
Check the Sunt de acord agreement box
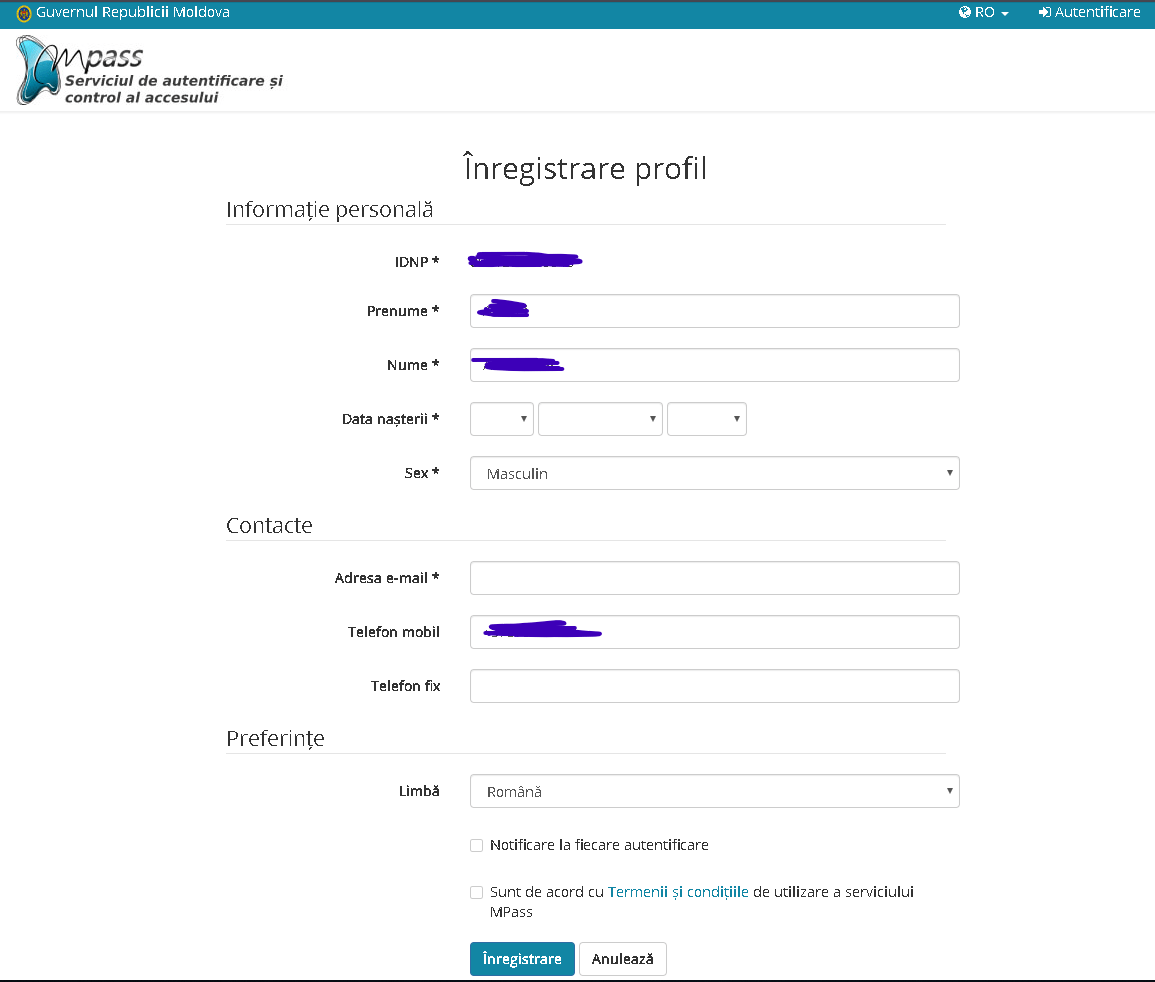(x=477, y=893)
